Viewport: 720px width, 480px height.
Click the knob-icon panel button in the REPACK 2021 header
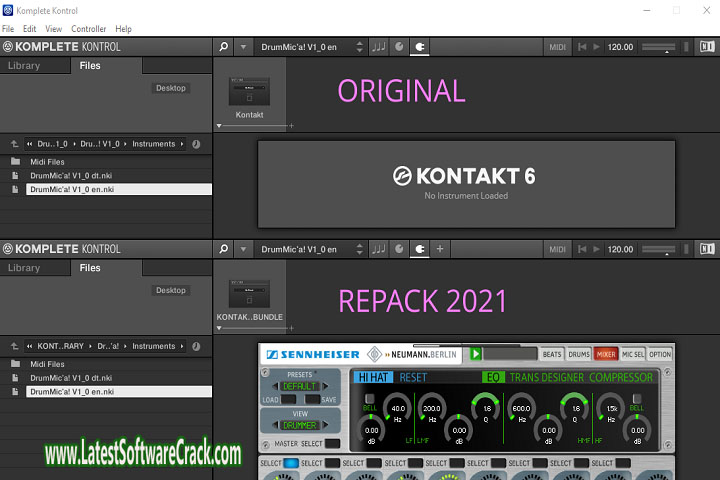(x=399, y=249)
